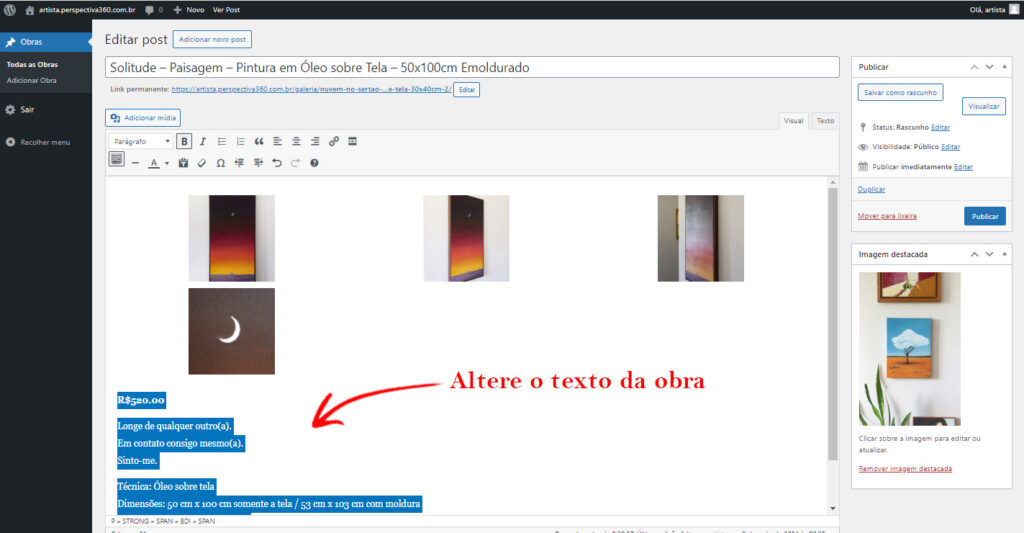This screenshot has height=533, width=1024.
Task: Open the comments bubble in admin bar
Action: [154, 10]
